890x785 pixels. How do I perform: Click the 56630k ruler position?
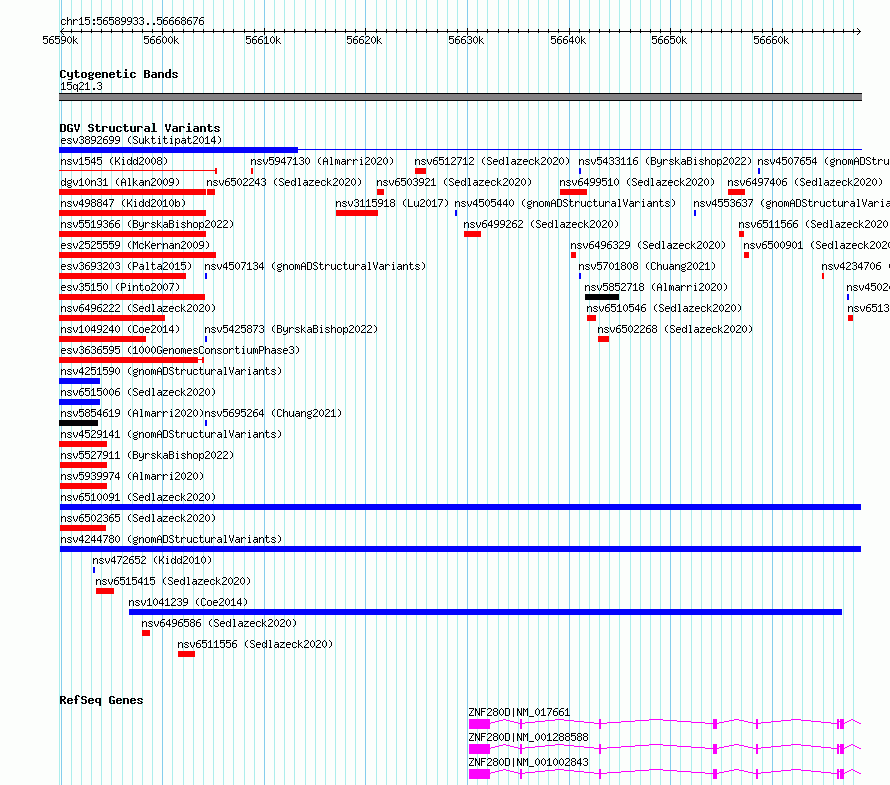[x=466, y=40]
